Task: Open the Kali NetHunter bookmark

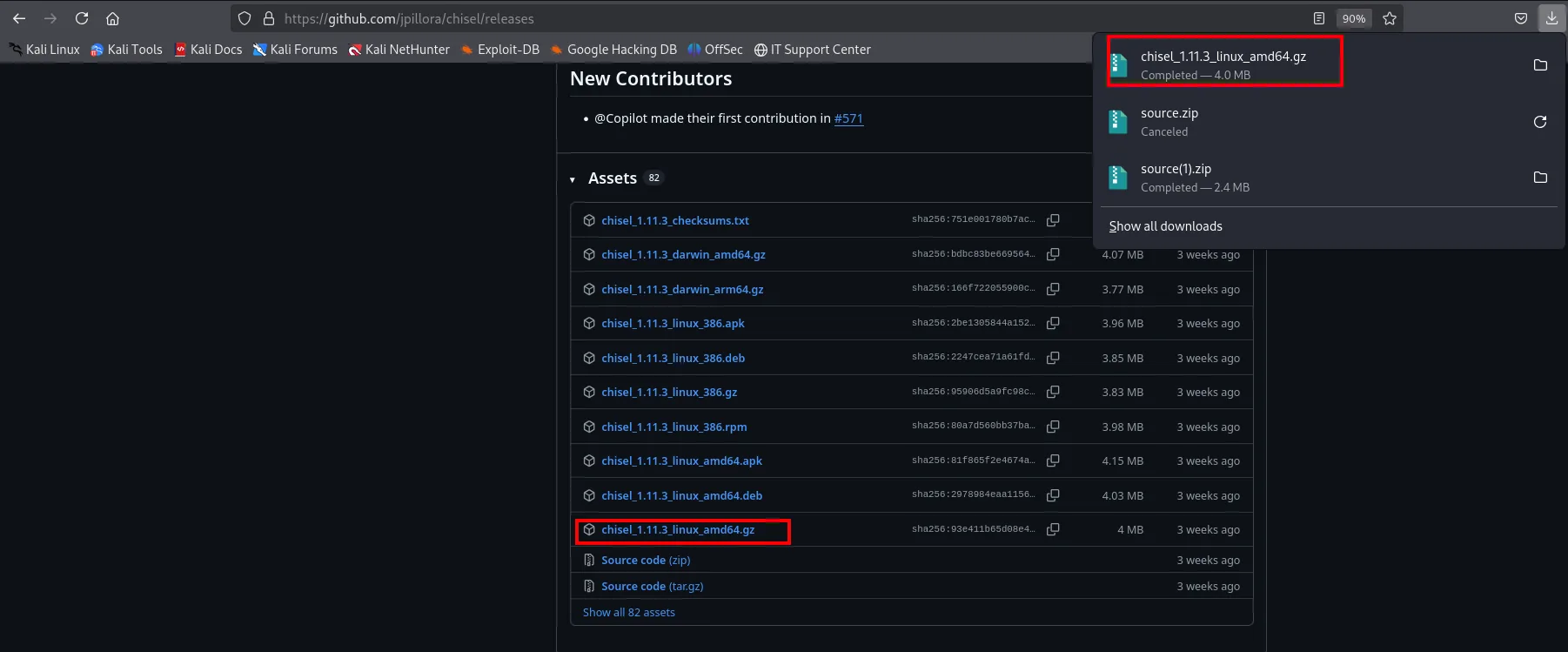Action: pyautogui.click(x=399, y=50)
